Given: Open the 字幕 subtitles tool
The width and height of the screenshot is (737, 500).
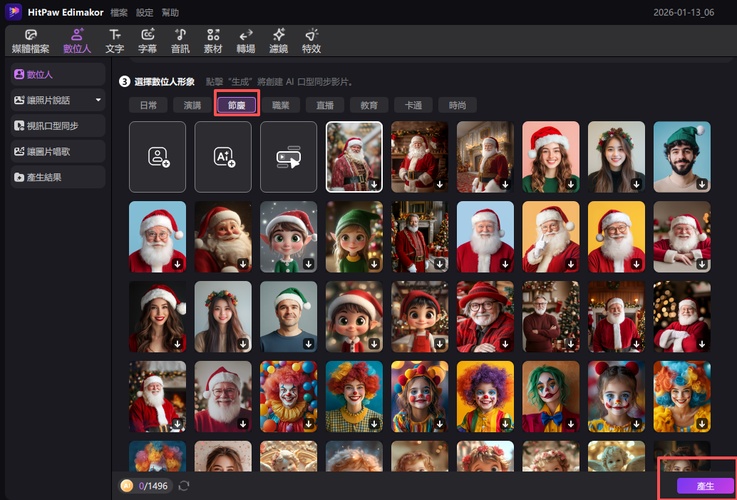Looking at the screenshot, I should (x=147, y=41).
